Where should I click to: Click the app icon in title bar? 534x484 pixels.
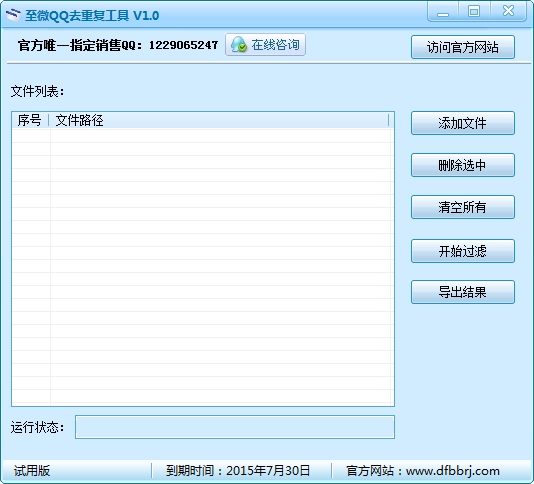(x=13, y=15)
